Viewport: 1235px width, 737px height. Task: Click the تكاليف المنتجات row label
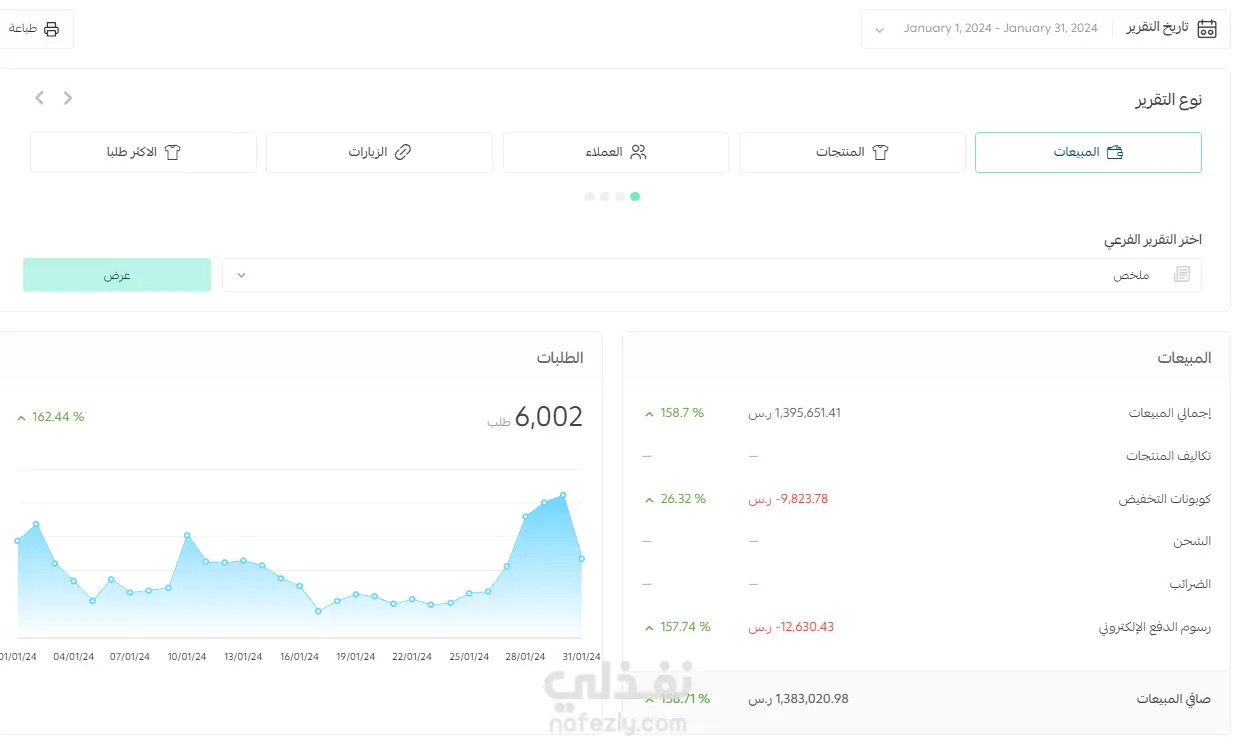point(1168,456)
